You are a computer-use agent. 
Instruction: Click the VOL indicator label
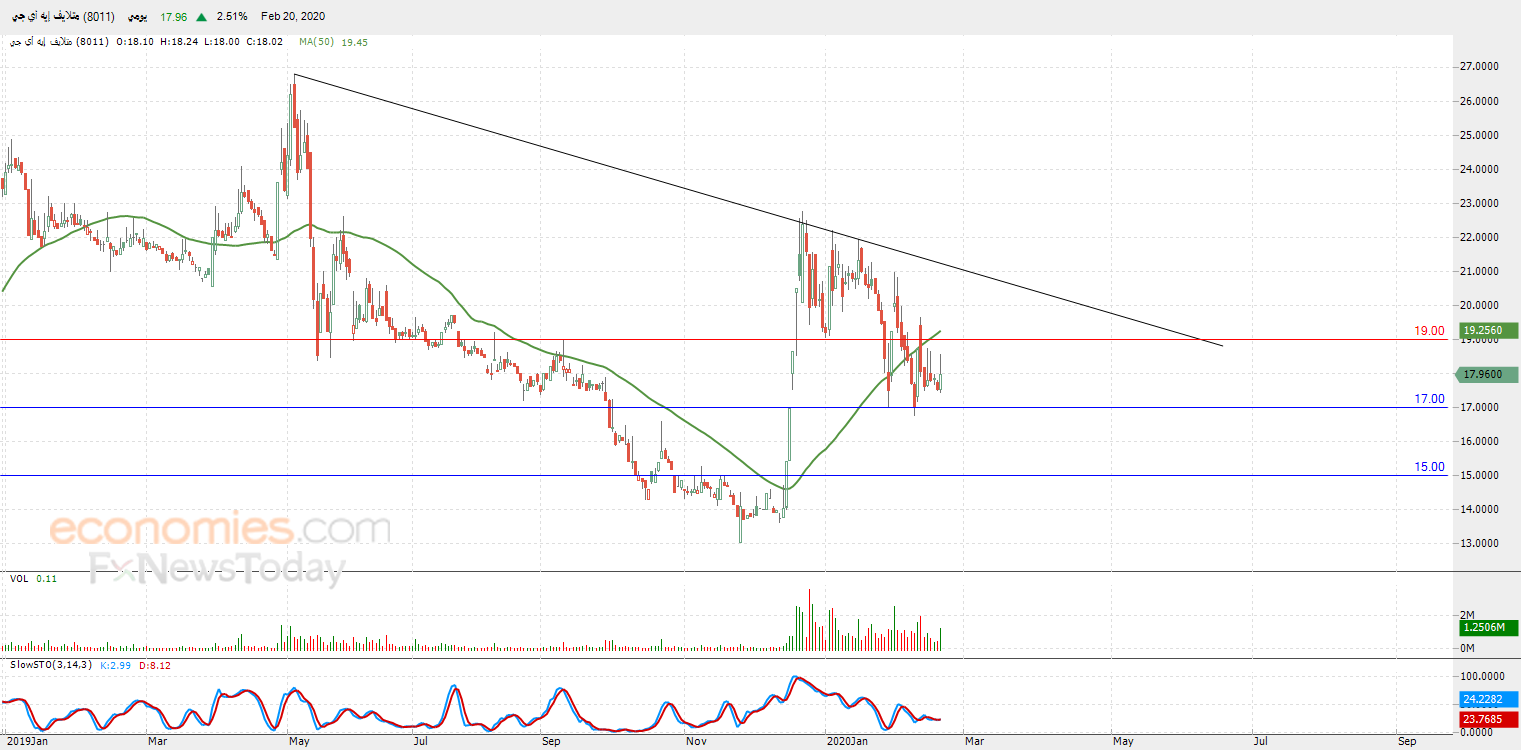pos(19,579)
